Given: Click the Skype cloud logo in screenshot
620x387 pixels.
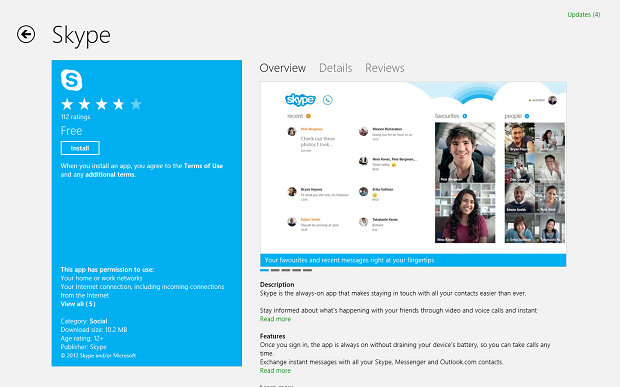Looking at the screenshot, I should 300,100.
